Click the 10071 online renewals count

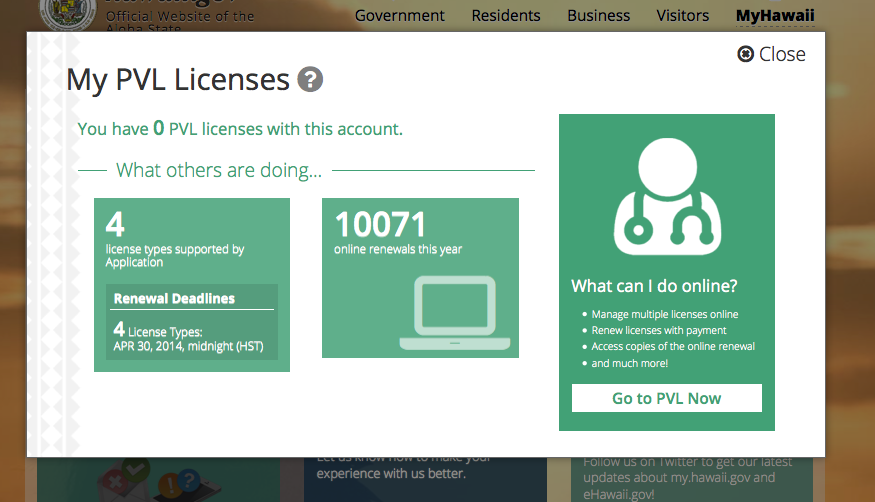click(380, 224)
